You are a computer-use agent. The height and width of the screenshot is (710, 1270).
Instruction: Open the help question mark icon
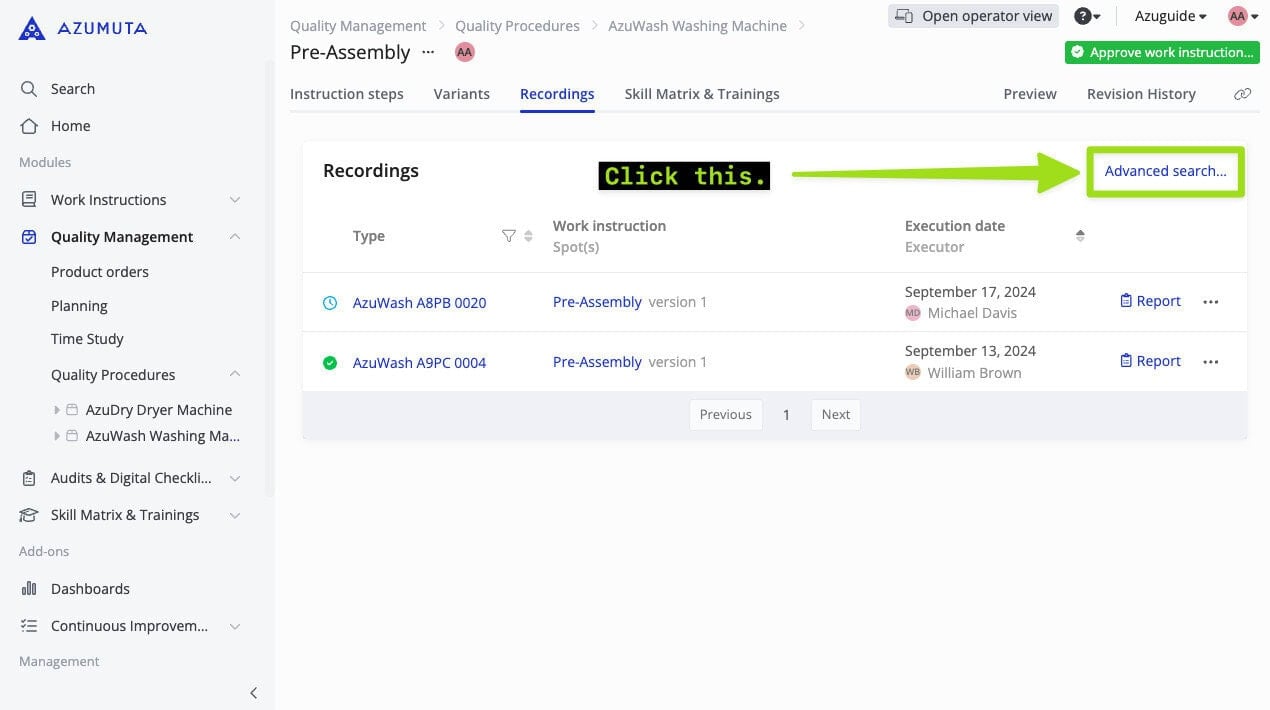(x=1082, y=16)
